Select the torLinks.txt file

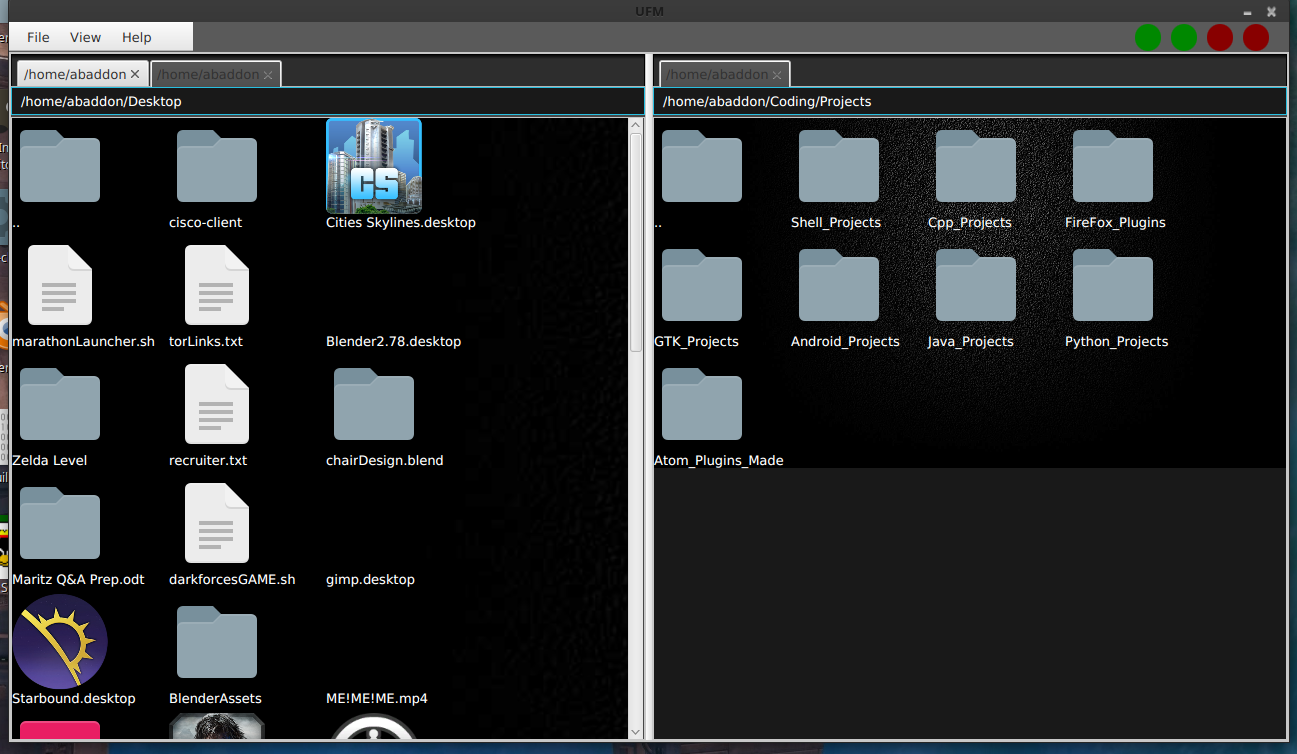tap(216, 285)
